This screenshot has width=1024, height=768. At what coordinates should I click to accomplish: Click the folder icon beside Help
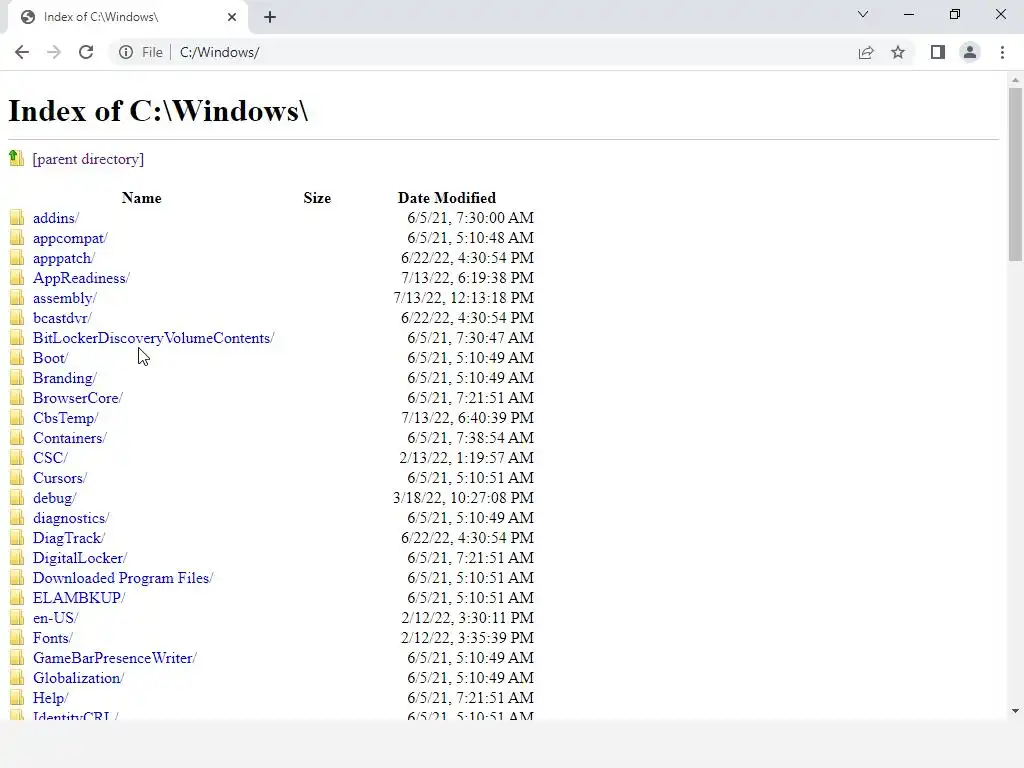(17, 697)
